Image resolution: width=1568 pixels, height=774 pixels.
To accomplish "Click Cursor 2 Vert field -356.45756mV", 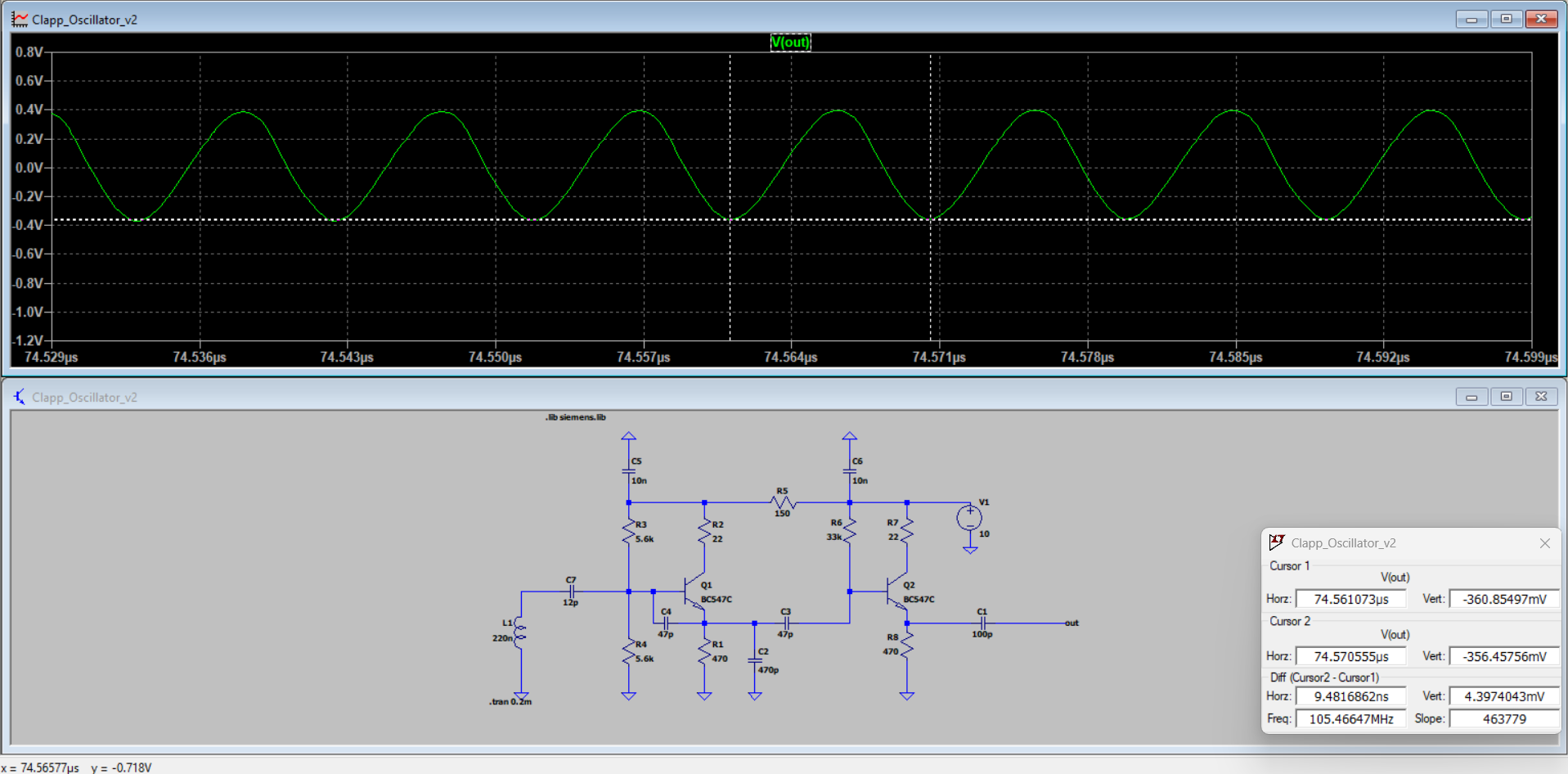I will [x=1504, y=656].
